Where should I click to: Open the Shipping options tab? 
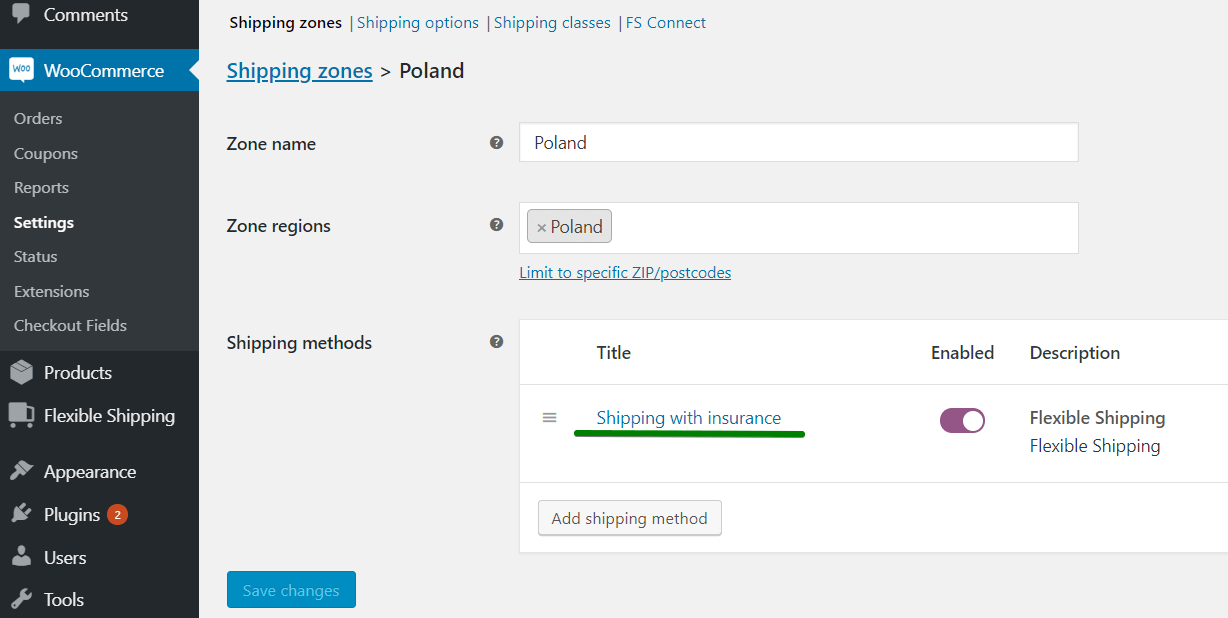click(417, 22)
